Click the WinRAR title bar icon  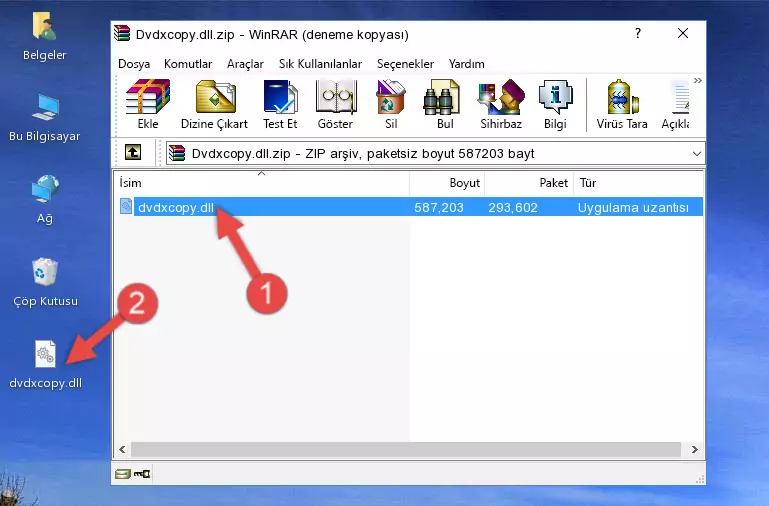tap(122, 33)
